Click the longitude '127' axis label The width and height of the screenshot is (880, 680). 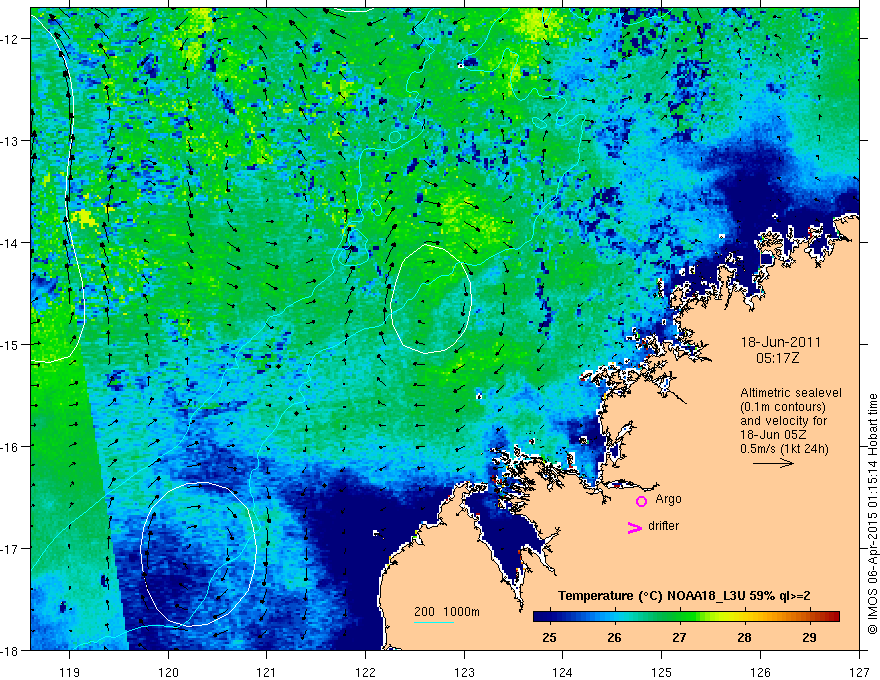pyautogui.click(x=859, y=672)
